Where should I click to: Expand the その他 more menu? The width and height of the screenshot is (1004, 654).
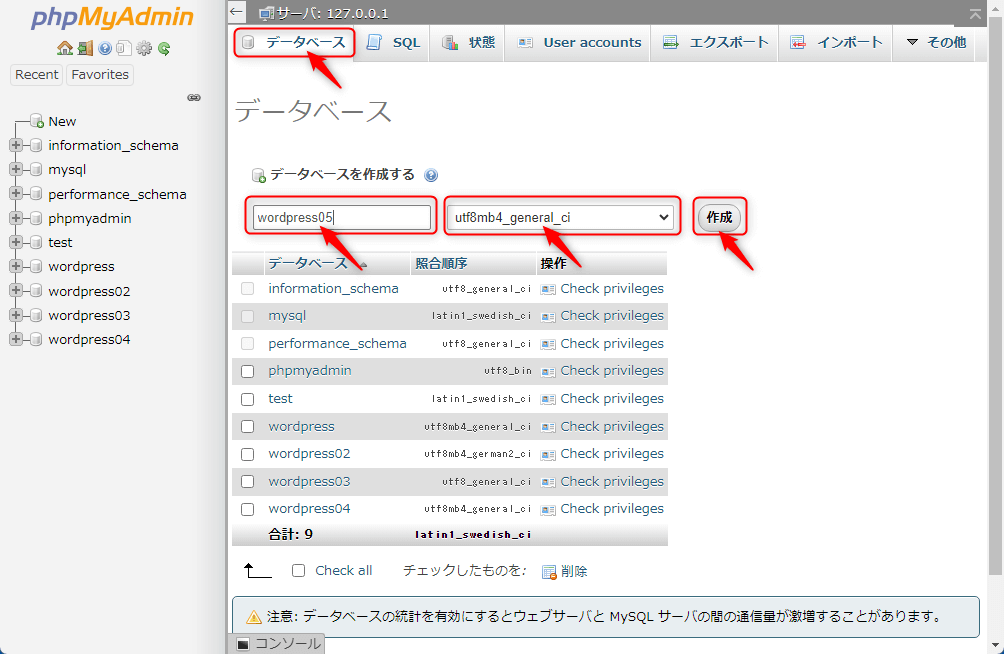[936, 43]
